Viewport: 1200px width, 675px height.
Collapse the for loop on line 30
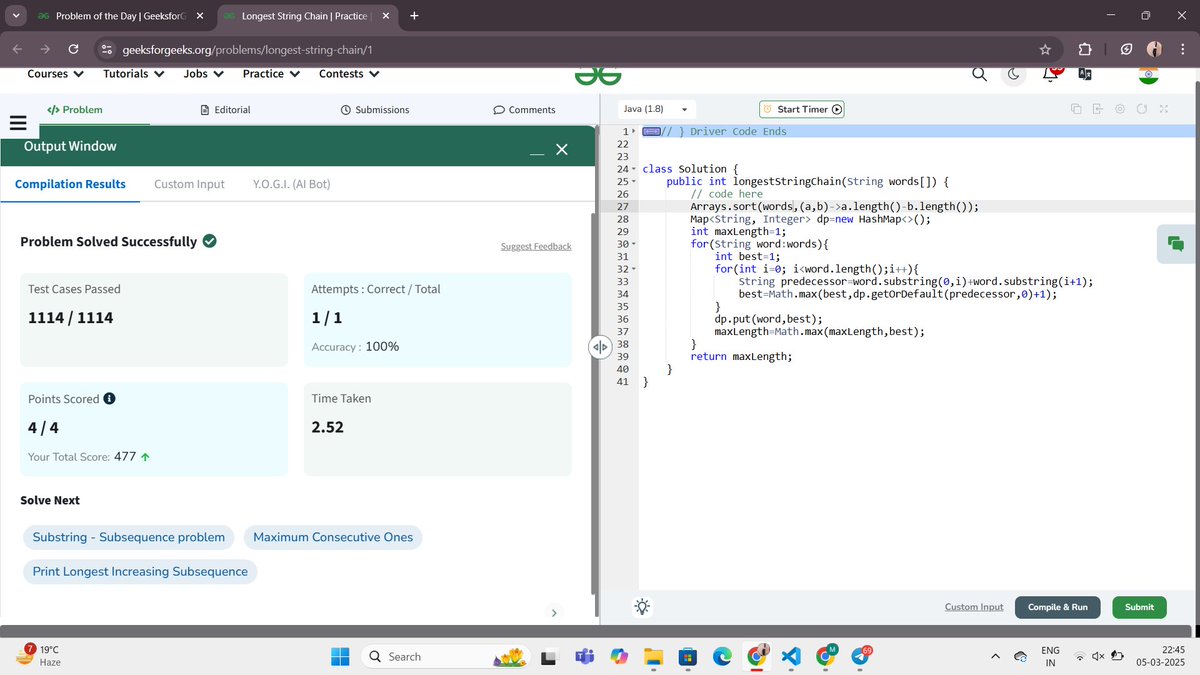click(634, 244)
